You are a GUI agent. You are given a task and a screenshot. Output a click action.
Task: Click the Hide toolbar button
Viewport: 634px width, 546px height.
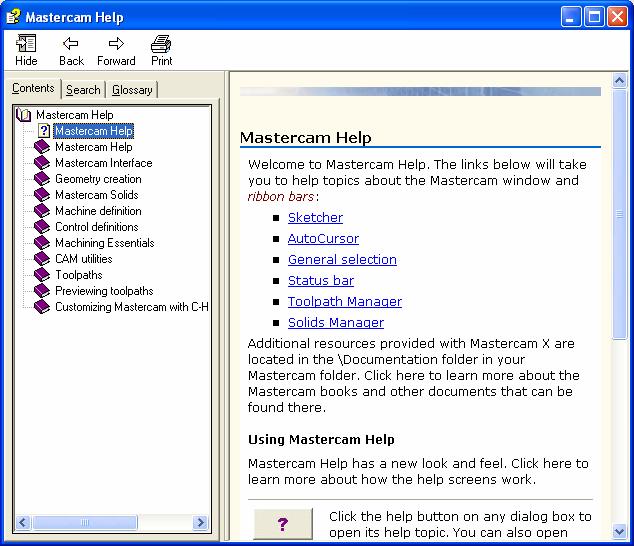coord(26,50)
